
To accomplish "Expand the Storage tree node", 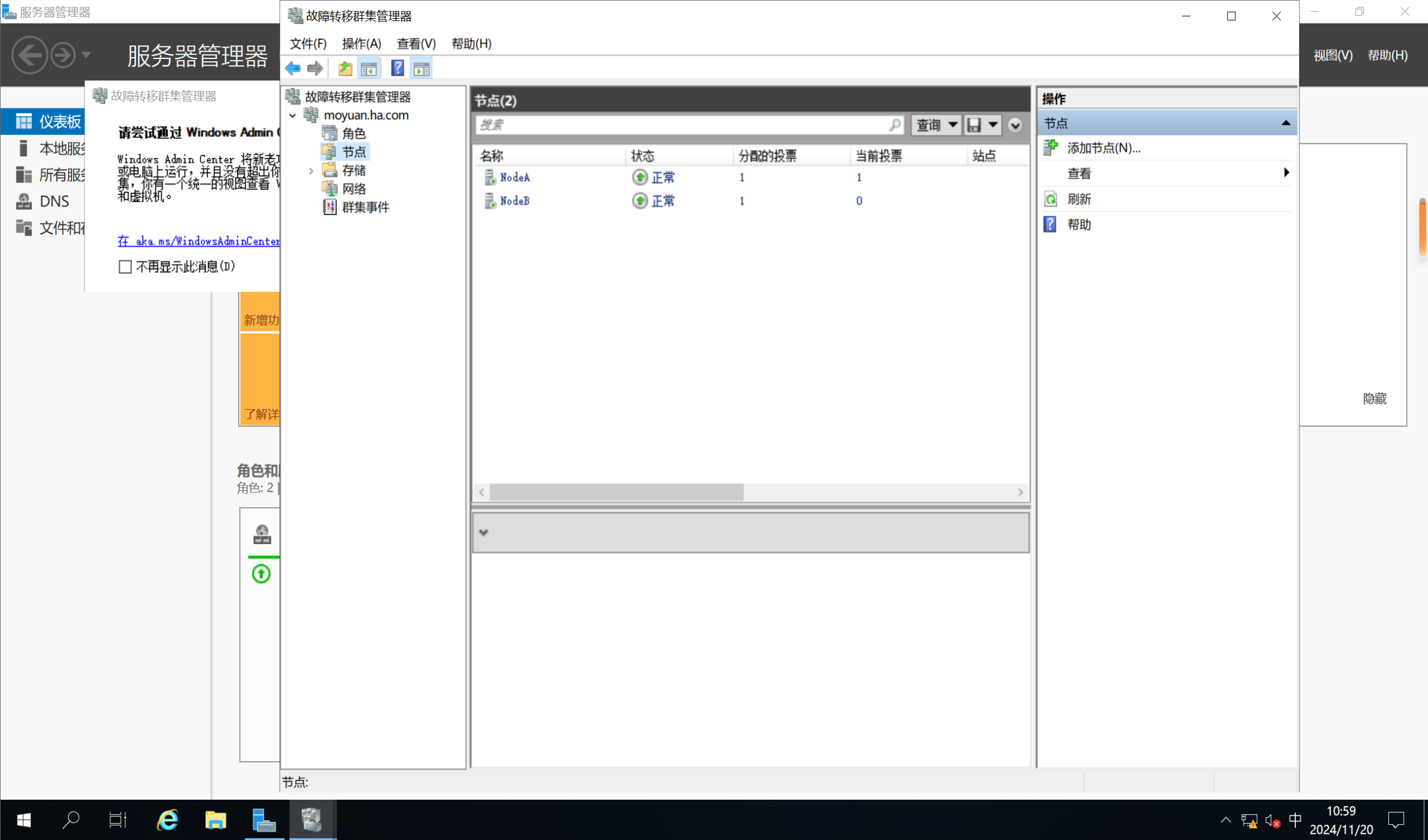I will pos(311,171).
